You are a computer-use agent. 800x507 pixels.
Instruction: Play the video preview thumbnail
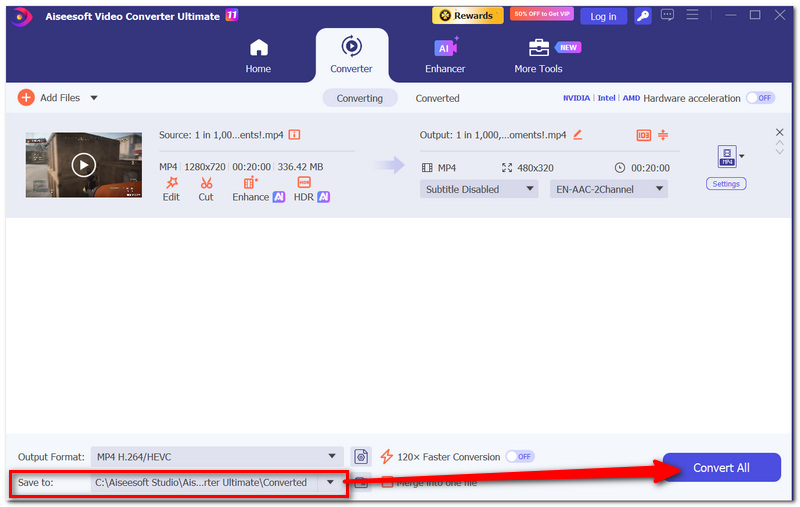(x=84, y=165)
